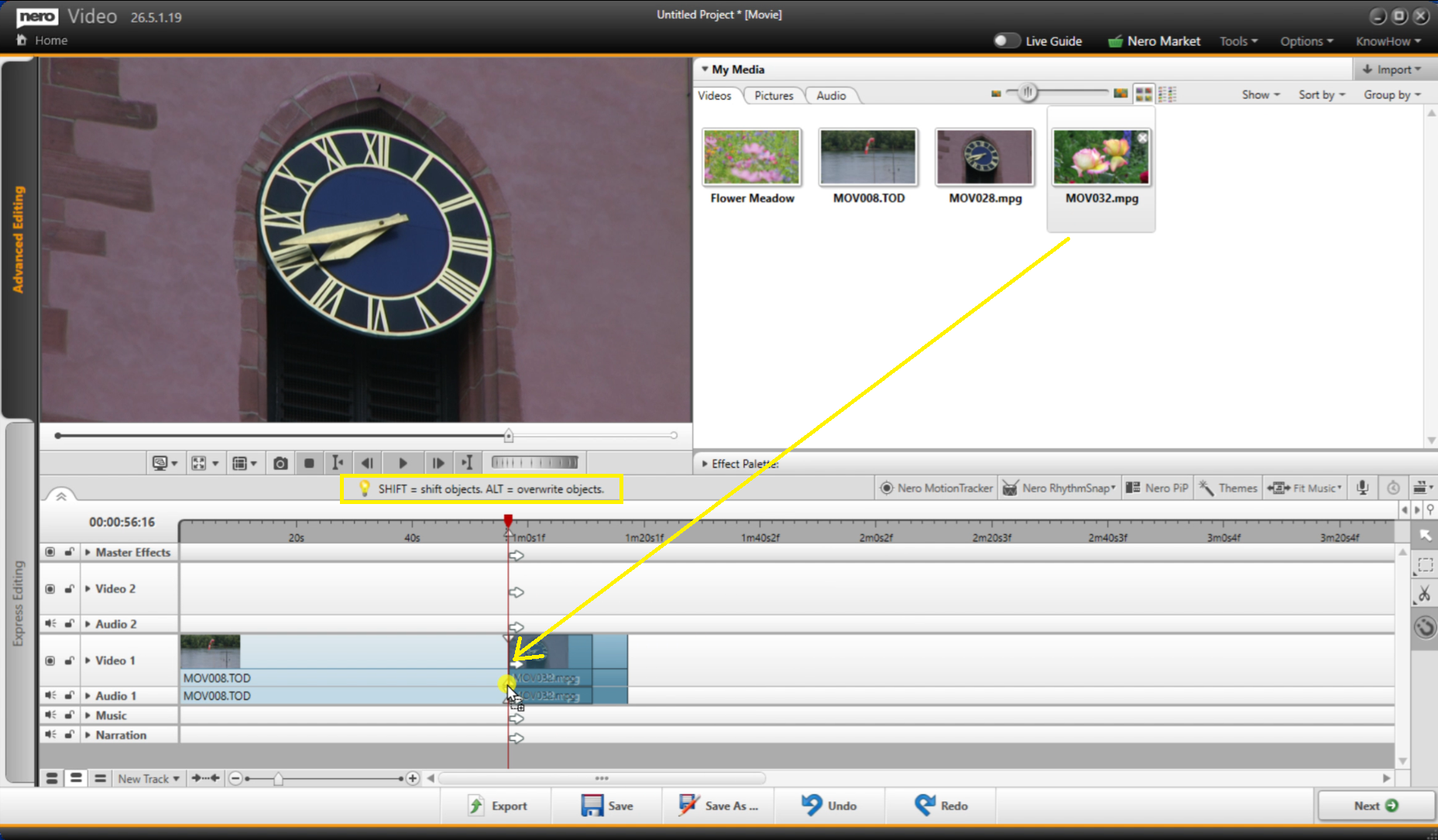Image resolution: width=1438 pixels, height=840 pixels.
Task: Click the timeline zoom slider handle
Action: coord(278,779)
